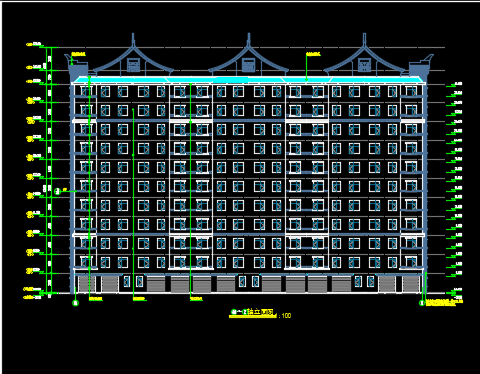
Task: Click the dormer window in the left pavilion roof
Action: click(133, 65)
